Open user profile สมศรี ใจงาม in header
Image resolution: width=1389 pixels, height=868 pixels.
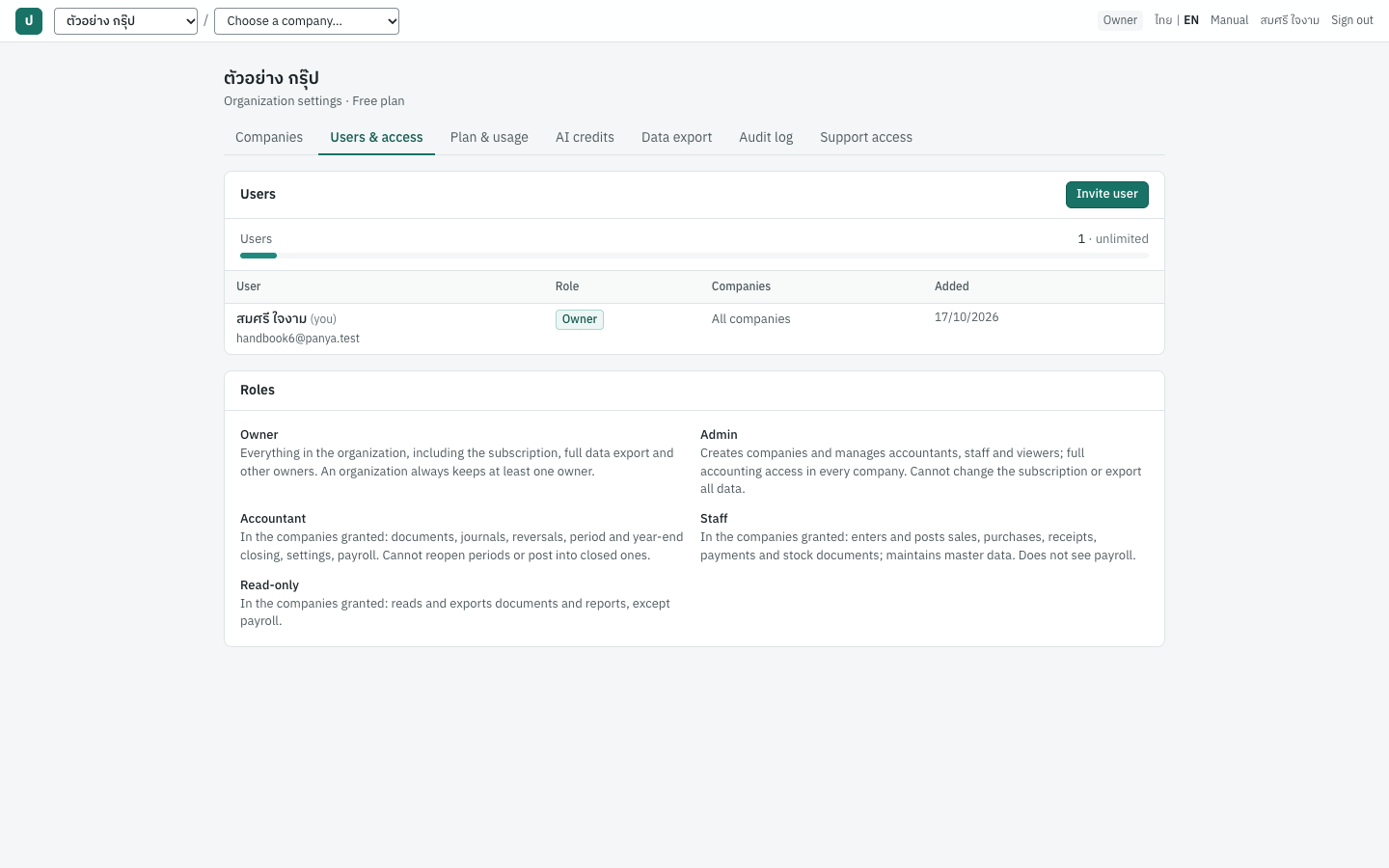(1290, 20)
